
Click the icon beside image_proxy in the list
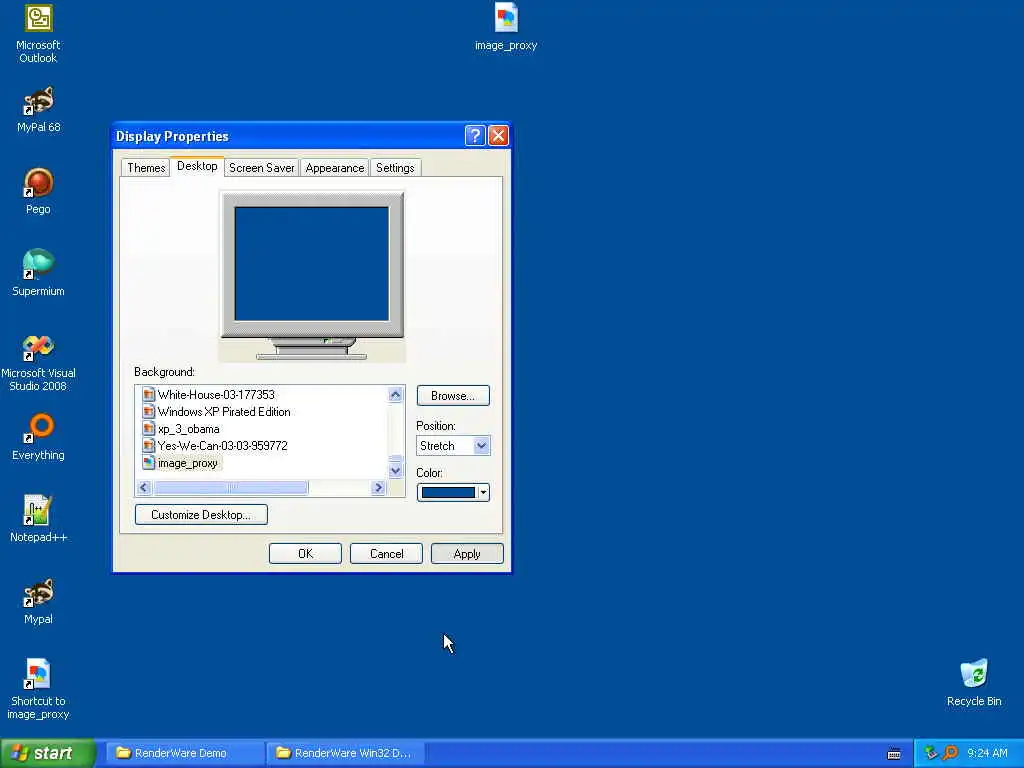pos(149,463)
